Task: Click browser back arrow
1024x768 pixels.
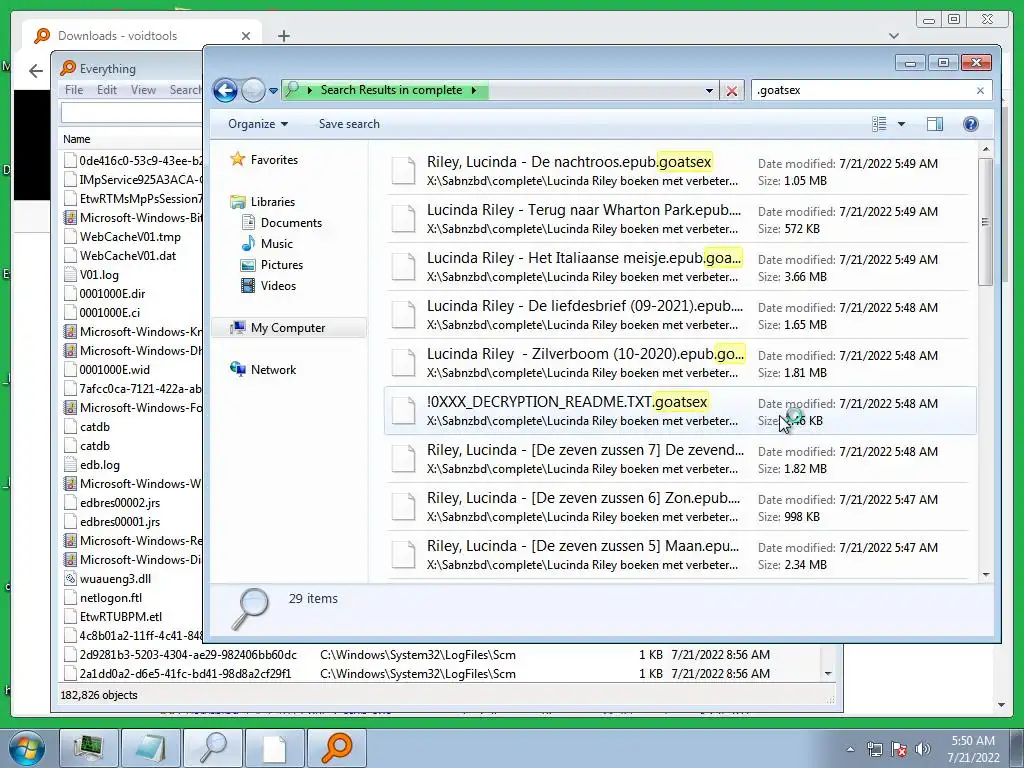Action: (x=36, y=71)
